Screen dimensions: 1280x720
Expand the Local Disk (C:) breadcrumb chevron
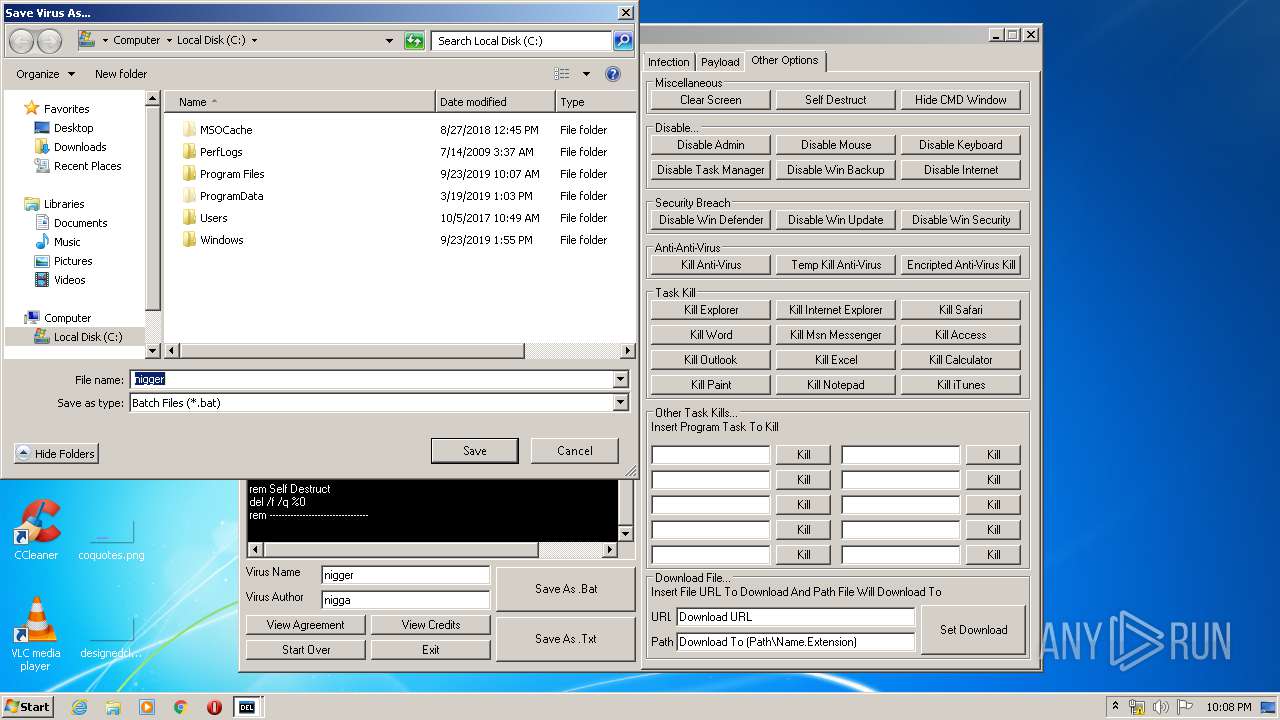pyautogui.click(x=254, y=41)
